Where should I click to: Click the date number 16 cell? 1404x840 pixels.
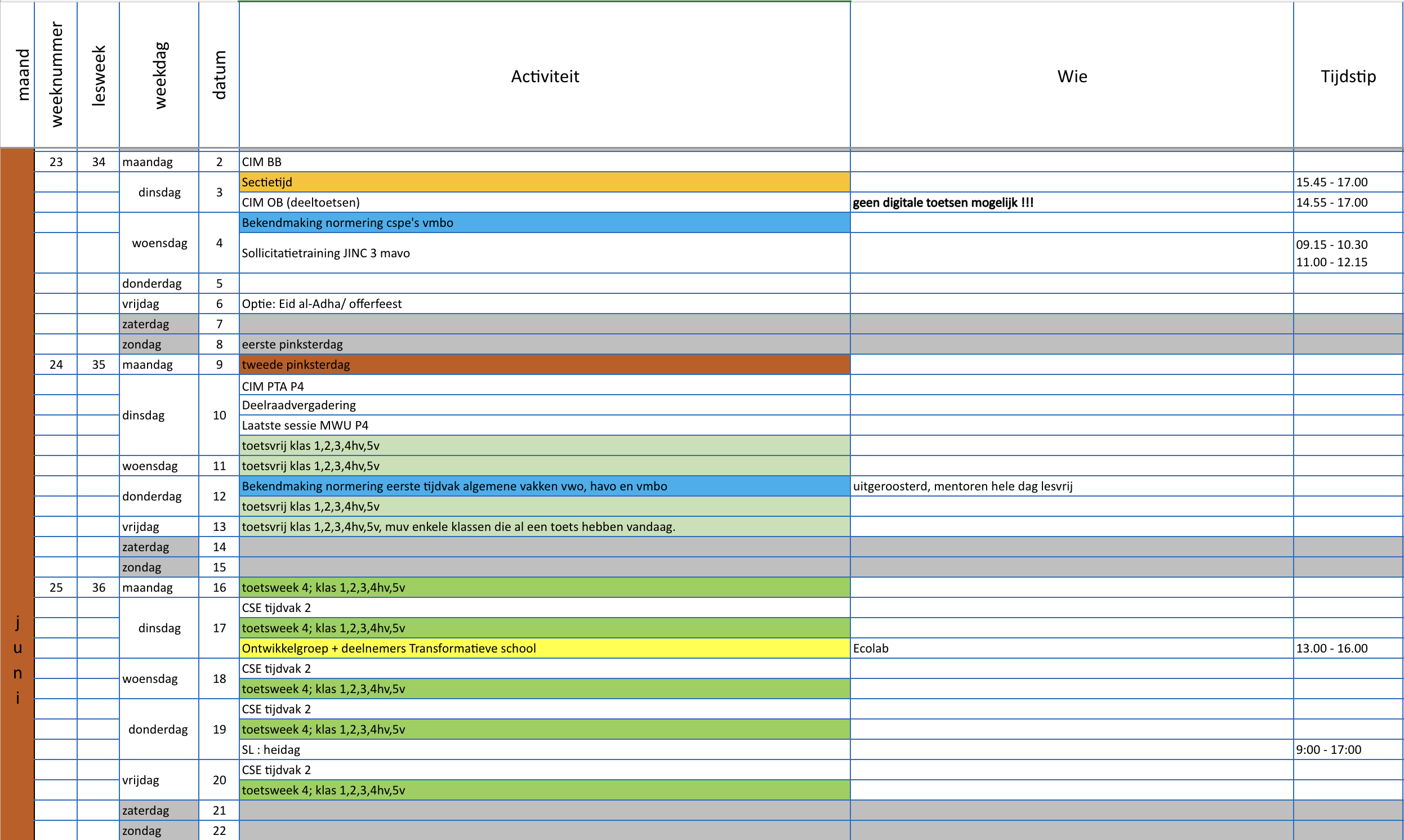[219, 588]
